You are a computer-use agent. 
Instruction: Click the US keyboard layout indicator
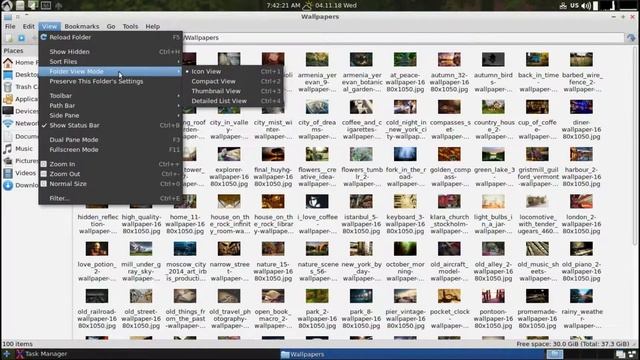pyautogui.click(x=574, y=6)
